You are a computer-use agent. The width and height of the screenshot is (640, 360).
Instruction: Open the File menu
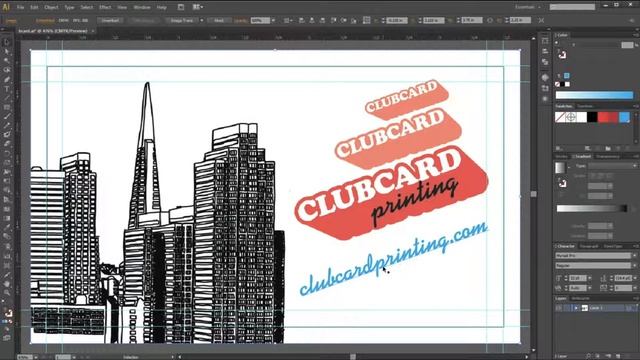click(x=20, y=7)
